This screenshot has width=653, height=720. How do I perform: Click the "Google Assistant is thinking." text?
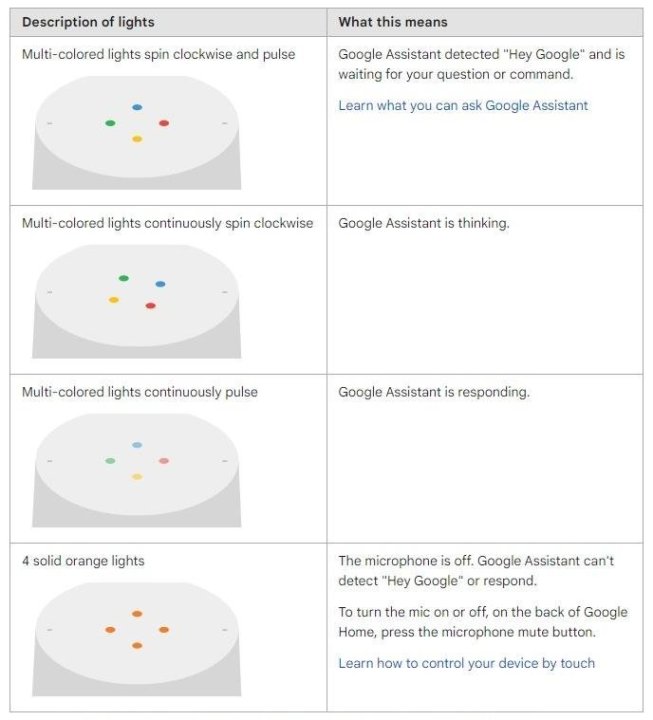pyautogui.click(x=423, y=223)
